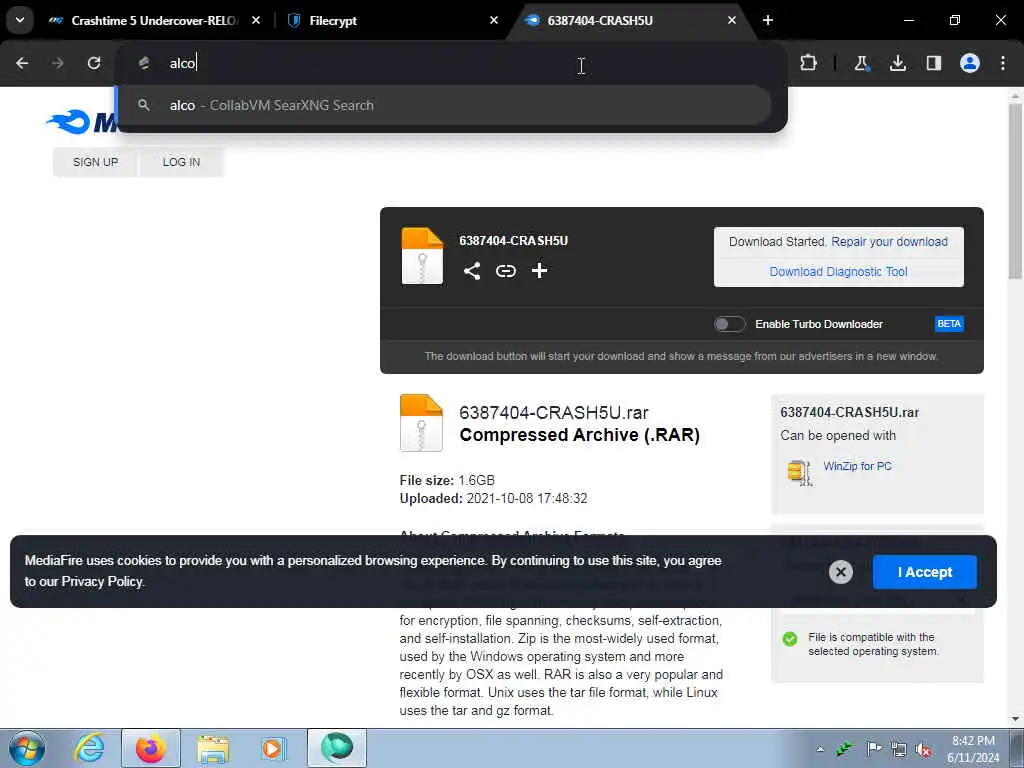1024x768 pixels.
Task: Click the network tray icon
Action: 899,749
